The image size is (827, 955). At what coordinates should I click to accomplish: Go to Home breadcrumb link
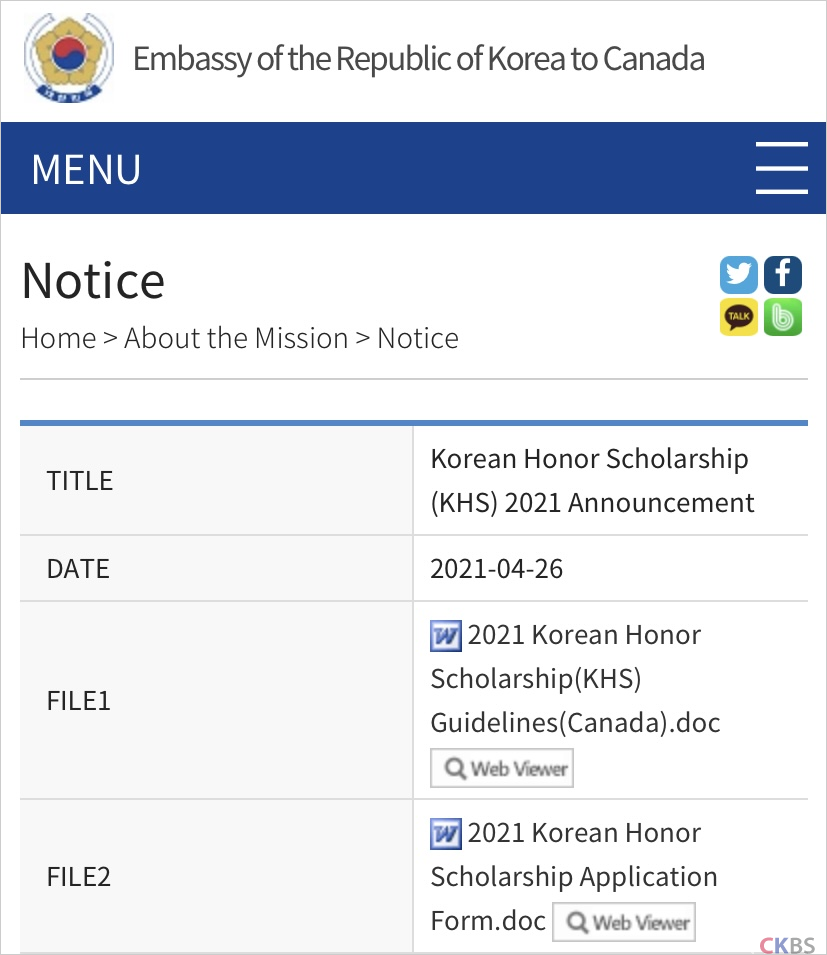pyautogui.click(x=58, y=338)
